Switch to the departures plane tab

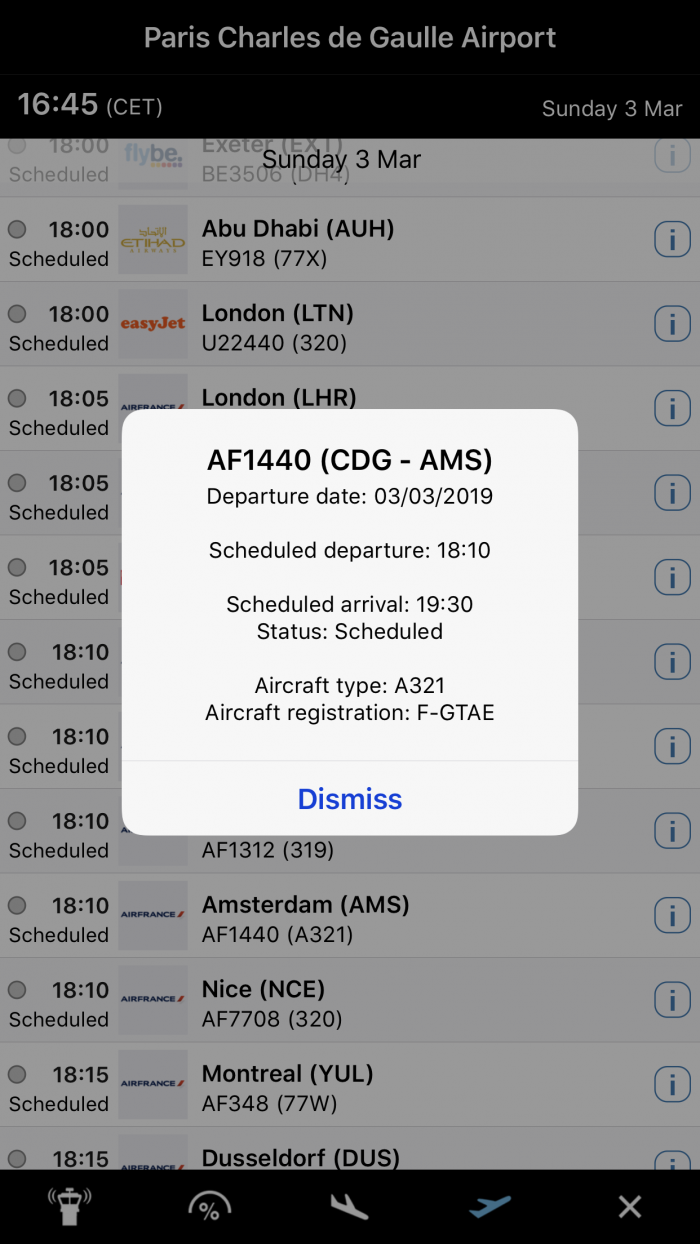[x=490, y=1207]
